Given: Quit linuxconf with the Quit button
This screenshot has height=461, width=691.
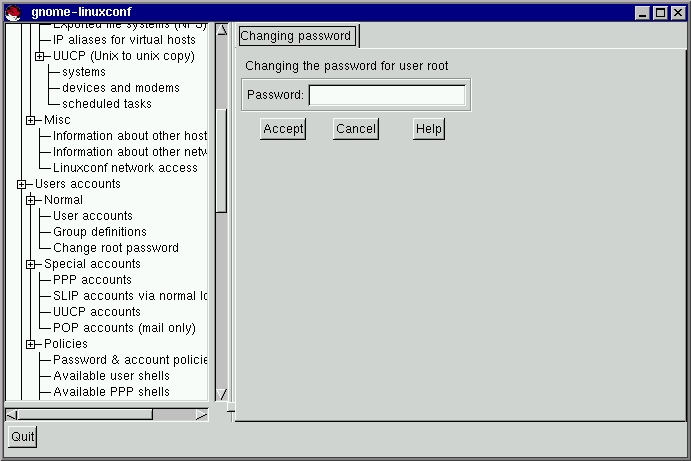Looking at the screenshot, I should tap(22, 436).
